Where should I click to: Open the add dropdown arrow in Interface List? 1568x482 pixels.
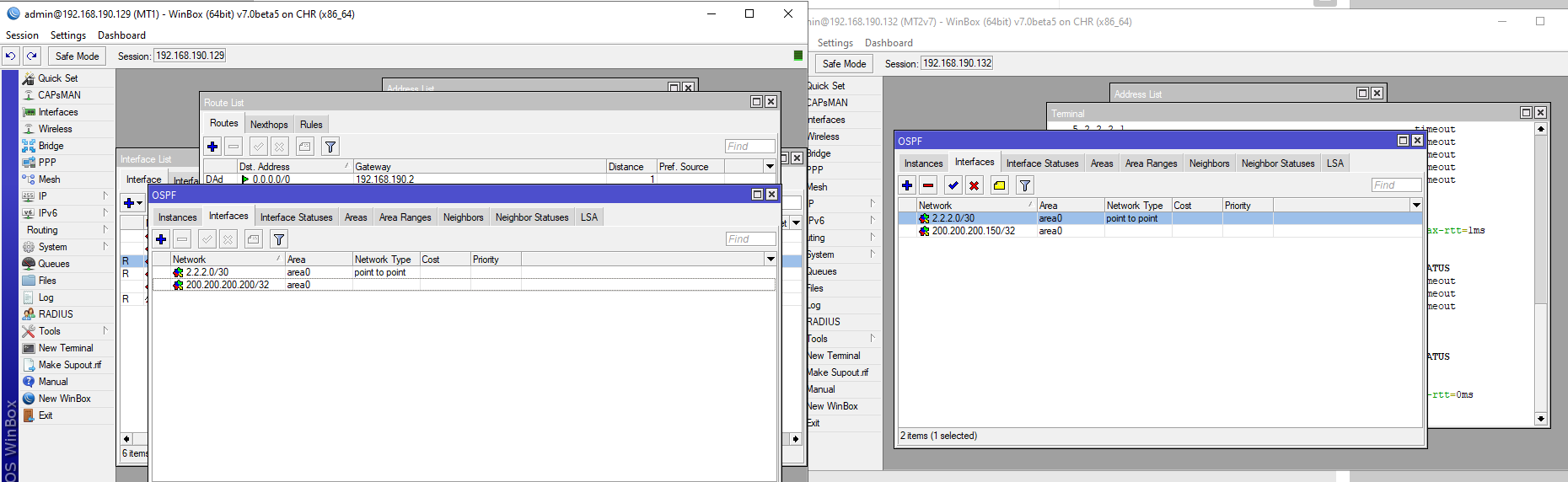tap(139, 202)
